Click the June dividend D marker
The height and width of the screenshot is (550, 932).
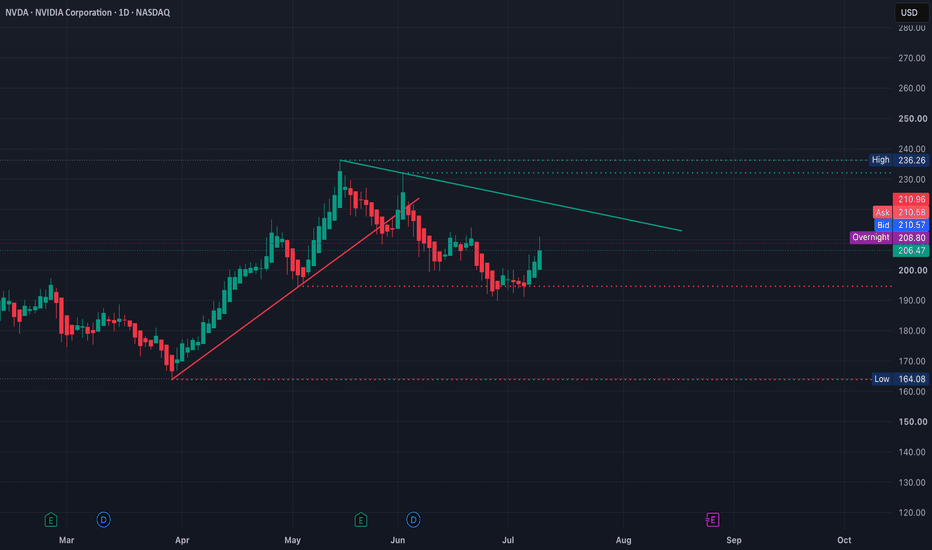[x=413, y=520]
